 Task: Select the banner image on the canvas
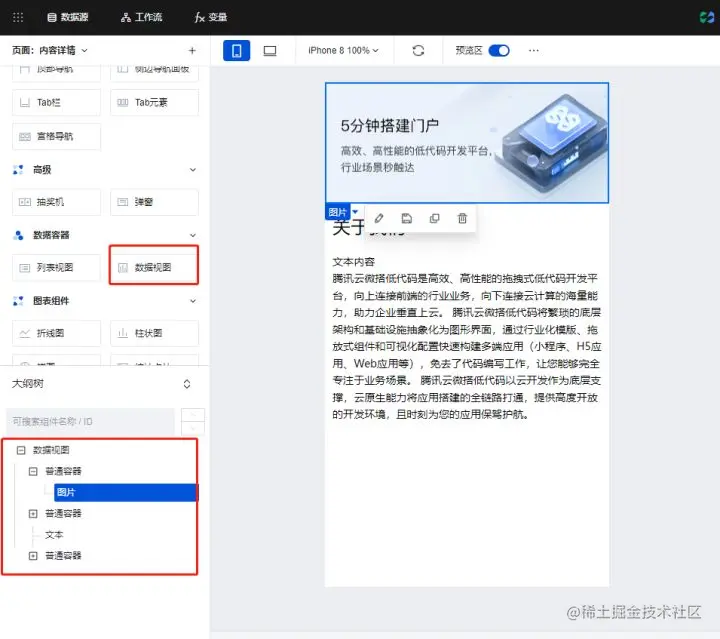pos(467,143)
